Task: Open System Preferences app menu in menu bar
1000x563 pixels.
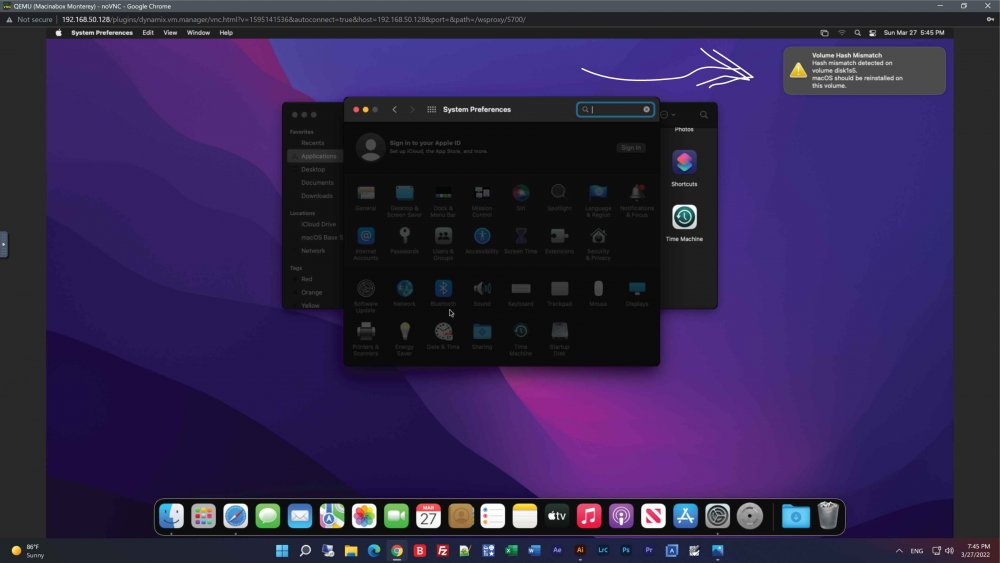Action: (102, 33)
